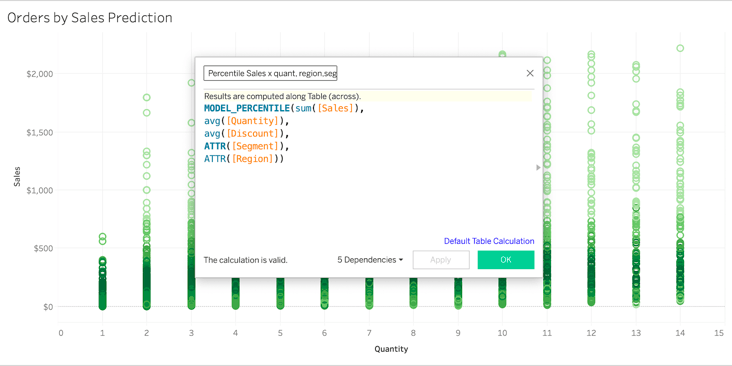The image size is (732, 366).
Task: Edit the calculation name field
Action: (270, 73)
